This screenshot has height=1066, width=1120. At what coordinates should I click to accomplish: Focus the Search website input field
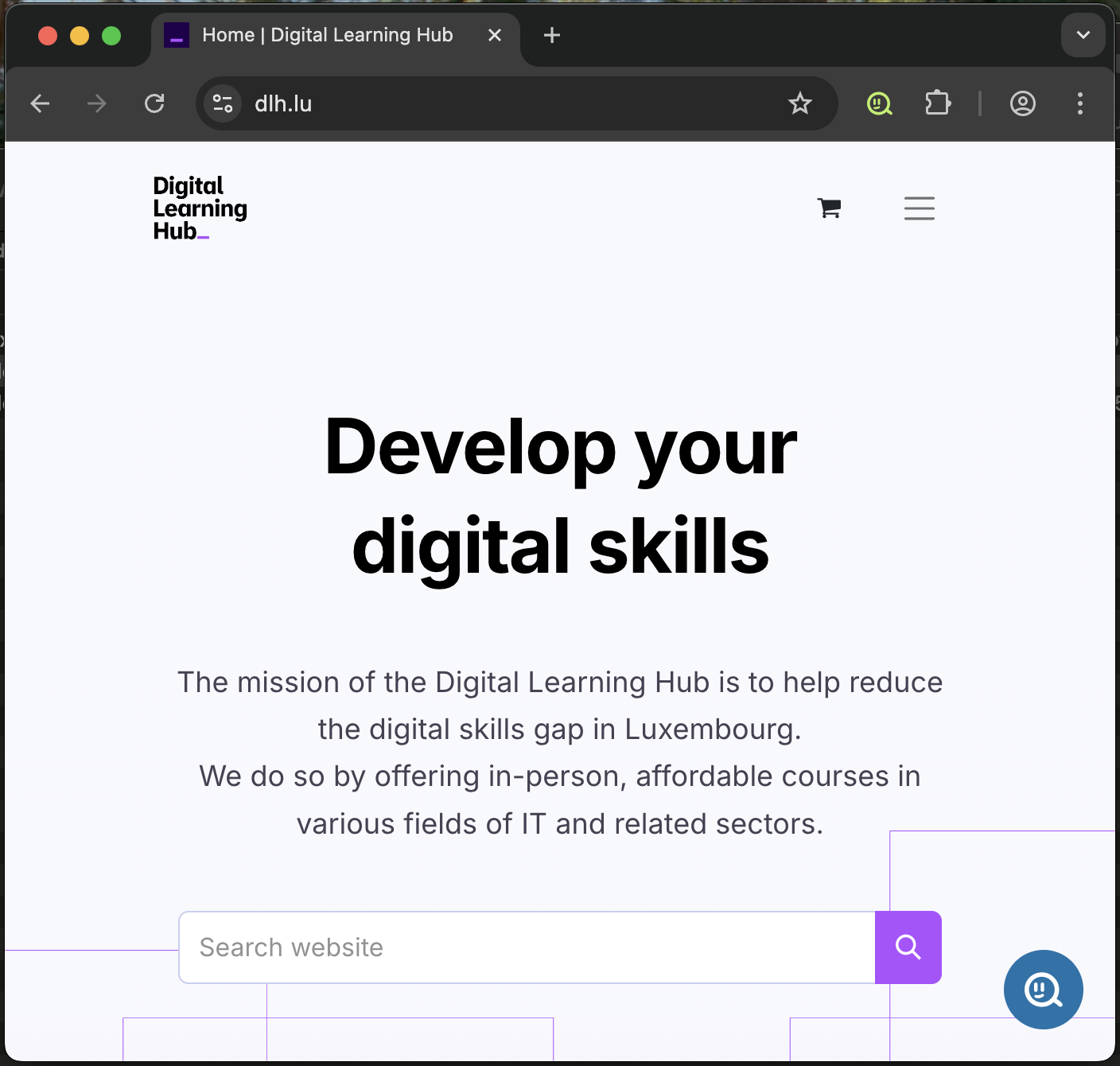527,947
